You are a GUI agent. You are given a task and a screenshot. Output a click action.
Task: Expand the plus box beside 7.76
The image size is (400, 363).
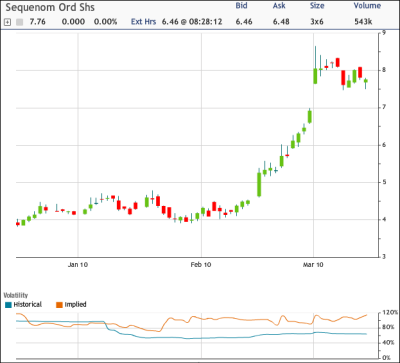click(7, 22)
